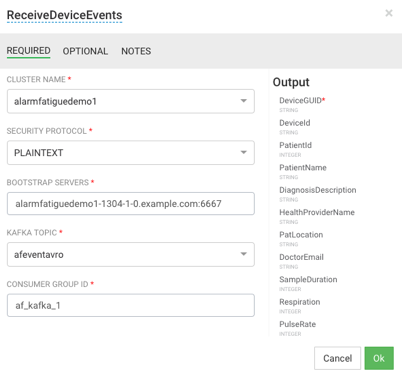Select the PatientId output field

[295, 145]
